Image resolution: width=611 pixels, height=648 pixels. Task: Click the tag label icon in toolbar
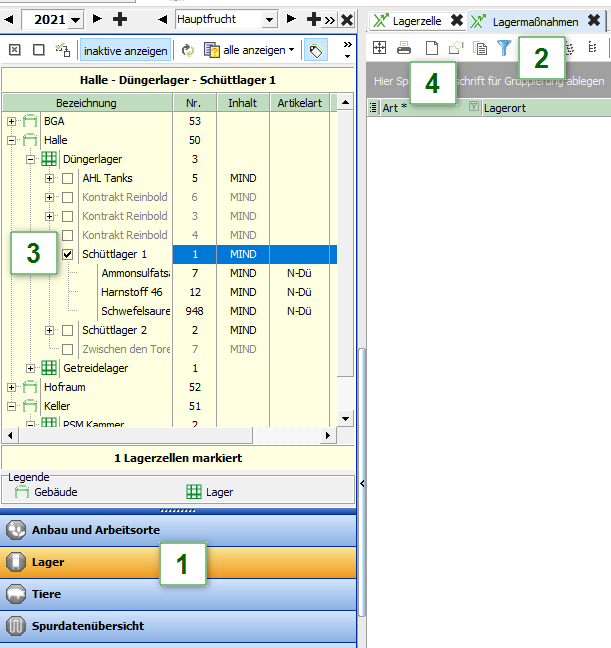pos(315,50)
